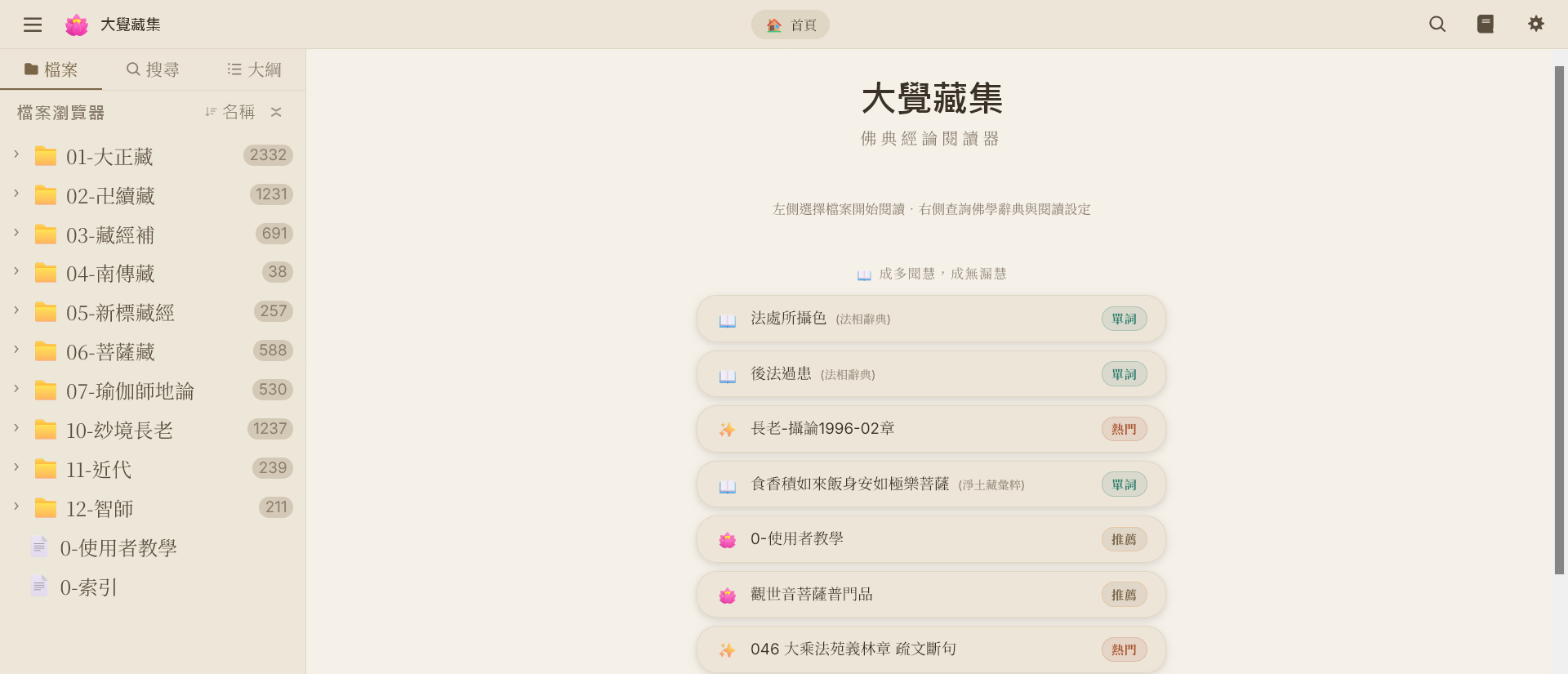1568x674 pixels.
Task: Open the recommended 0-使用者教學 card
Action: pos(931,539)
